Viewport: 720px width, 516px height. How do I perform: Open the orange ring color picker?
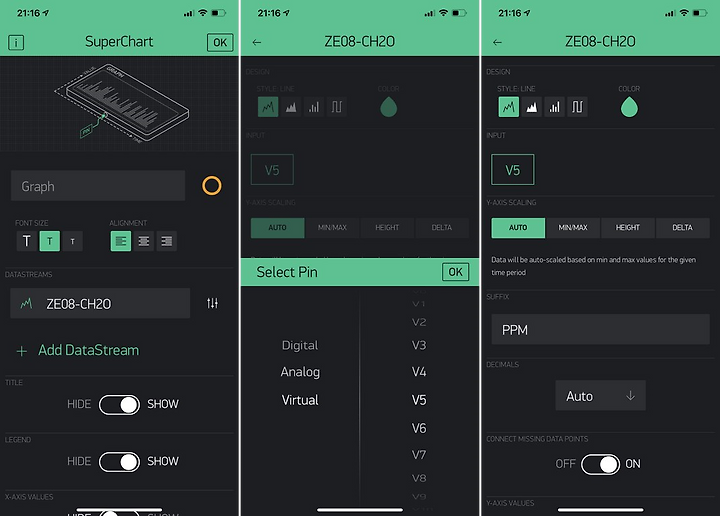point(212,186)
